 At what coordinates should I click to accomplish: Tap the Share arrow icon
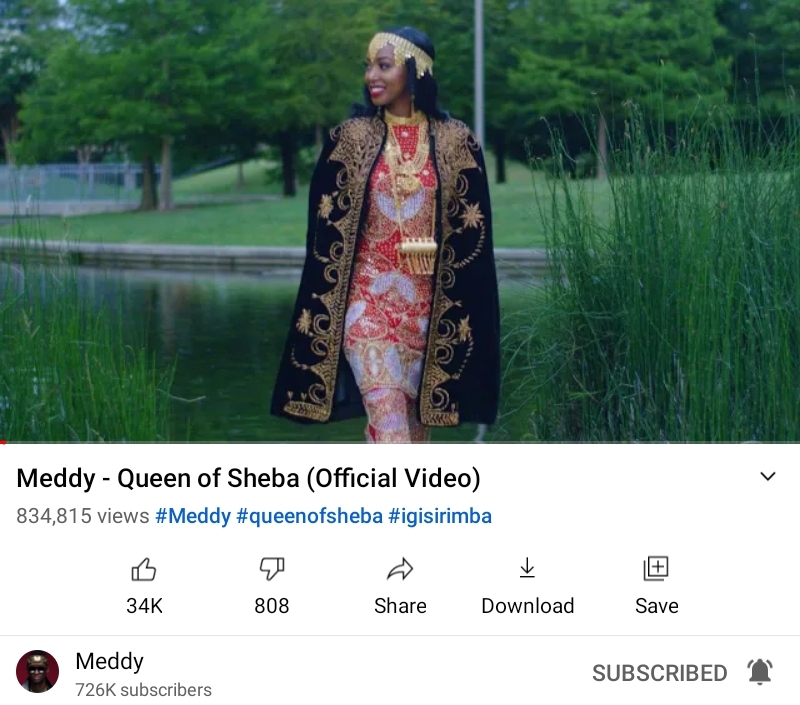(x=400, y=569)
